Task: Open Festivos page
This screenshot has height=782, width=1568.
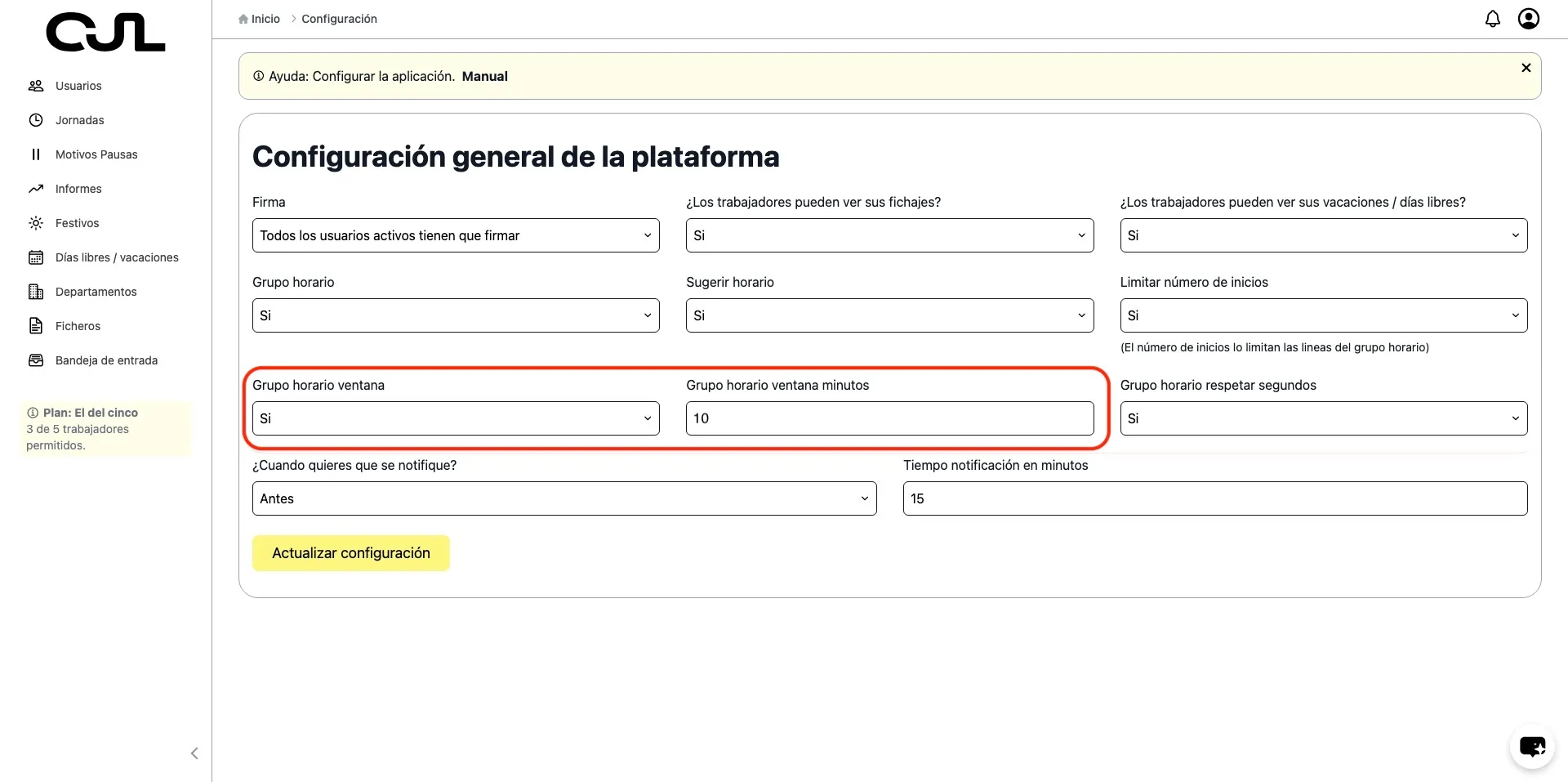Action: (x=77, y=223)
